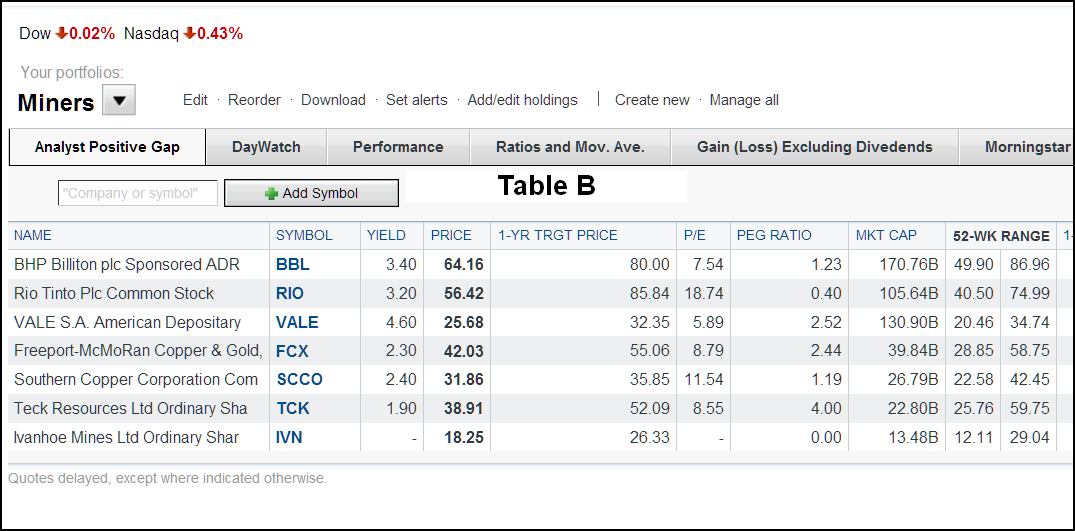Image resolution: width=1075 pixels, height=531 pixels.
Task: Sort by the MKT CAP header
Action: (886, 236)
